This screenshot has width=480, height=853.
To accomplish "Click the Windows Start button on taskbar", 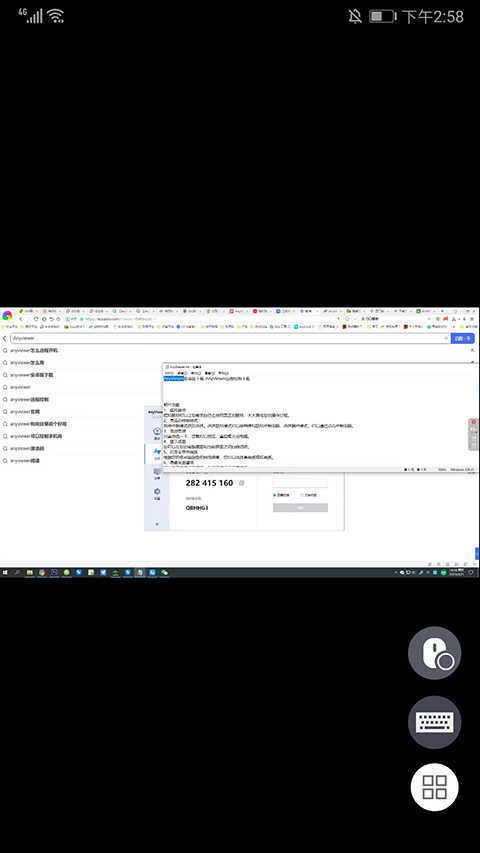I will click(5, 572).
